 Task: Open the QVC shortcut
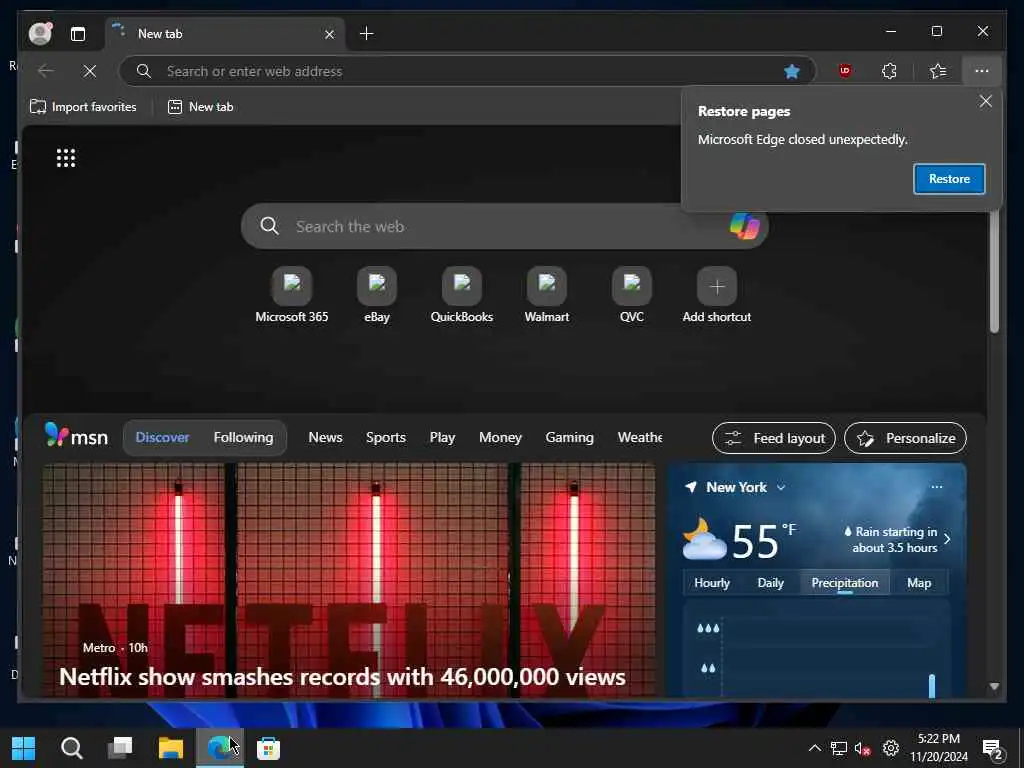pyautogui.click(x=632, y=296)
